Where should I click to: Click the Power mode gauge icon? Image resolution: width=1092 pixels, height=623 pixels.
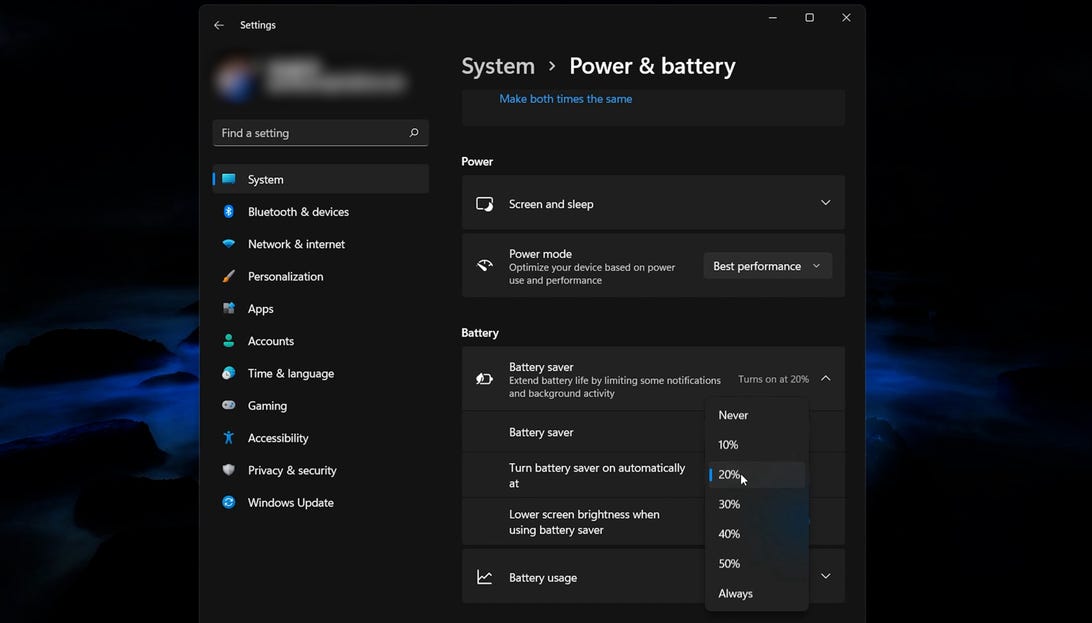(x=485, y=265)
